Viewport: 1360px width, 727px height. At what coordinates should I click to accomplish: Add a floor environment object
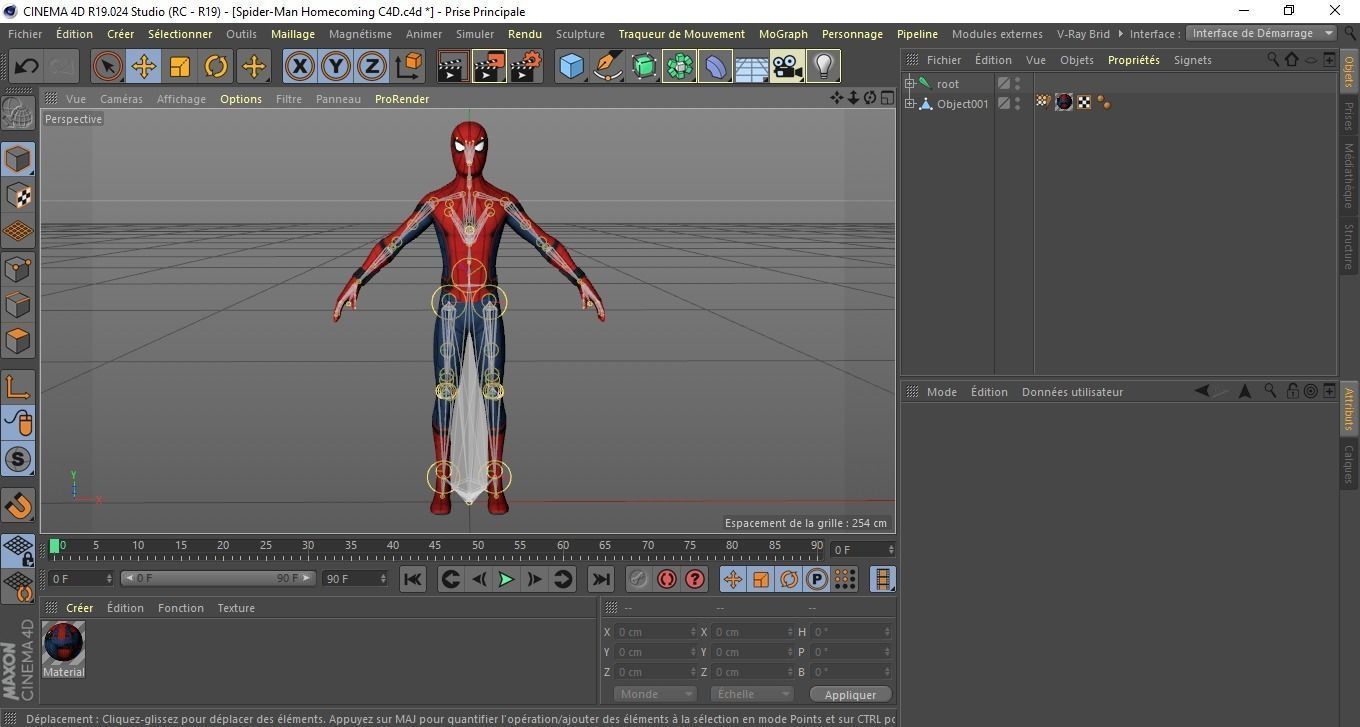pos(751,67)
